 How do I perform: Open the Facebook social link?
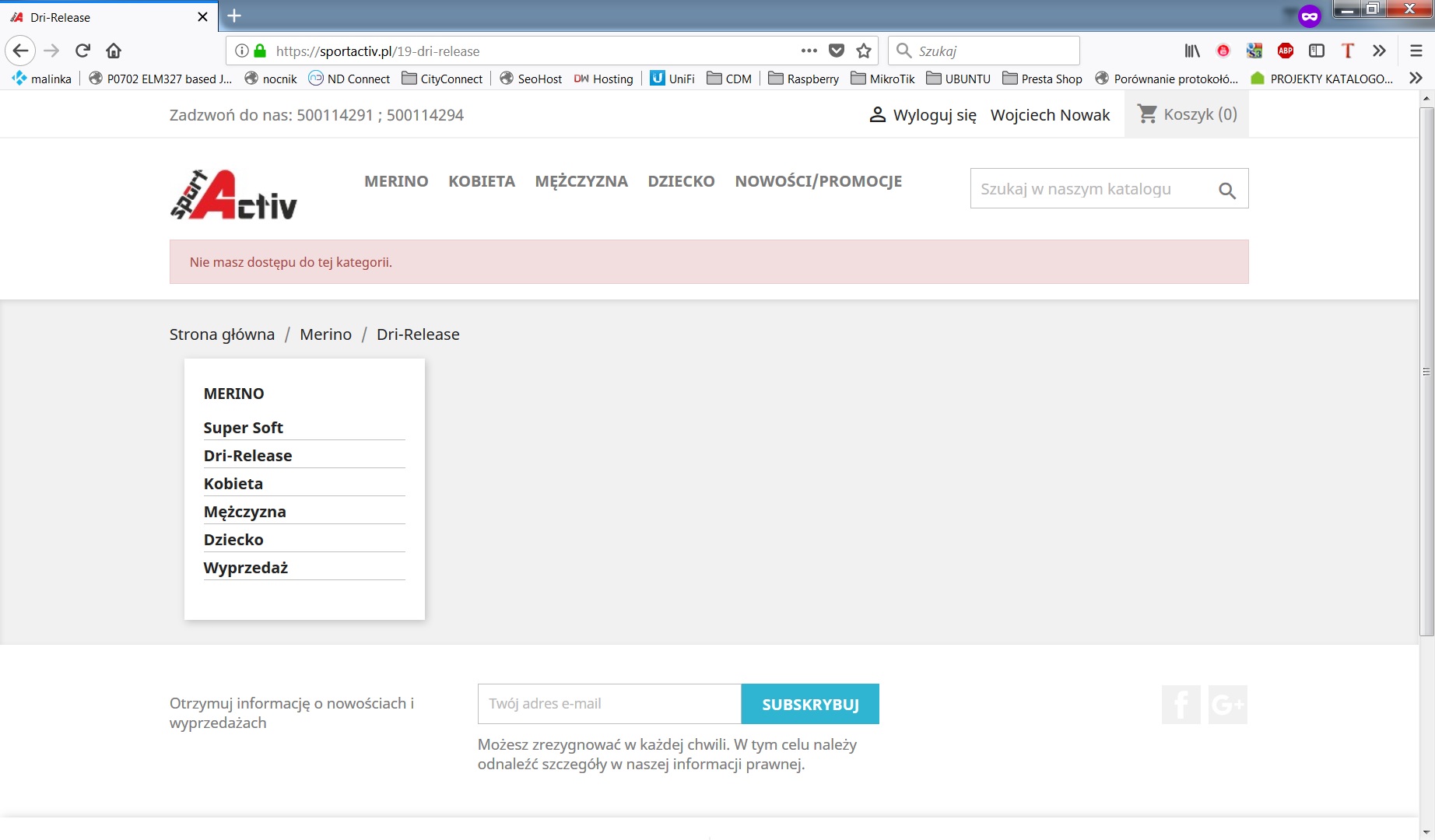coord(1181,705)
